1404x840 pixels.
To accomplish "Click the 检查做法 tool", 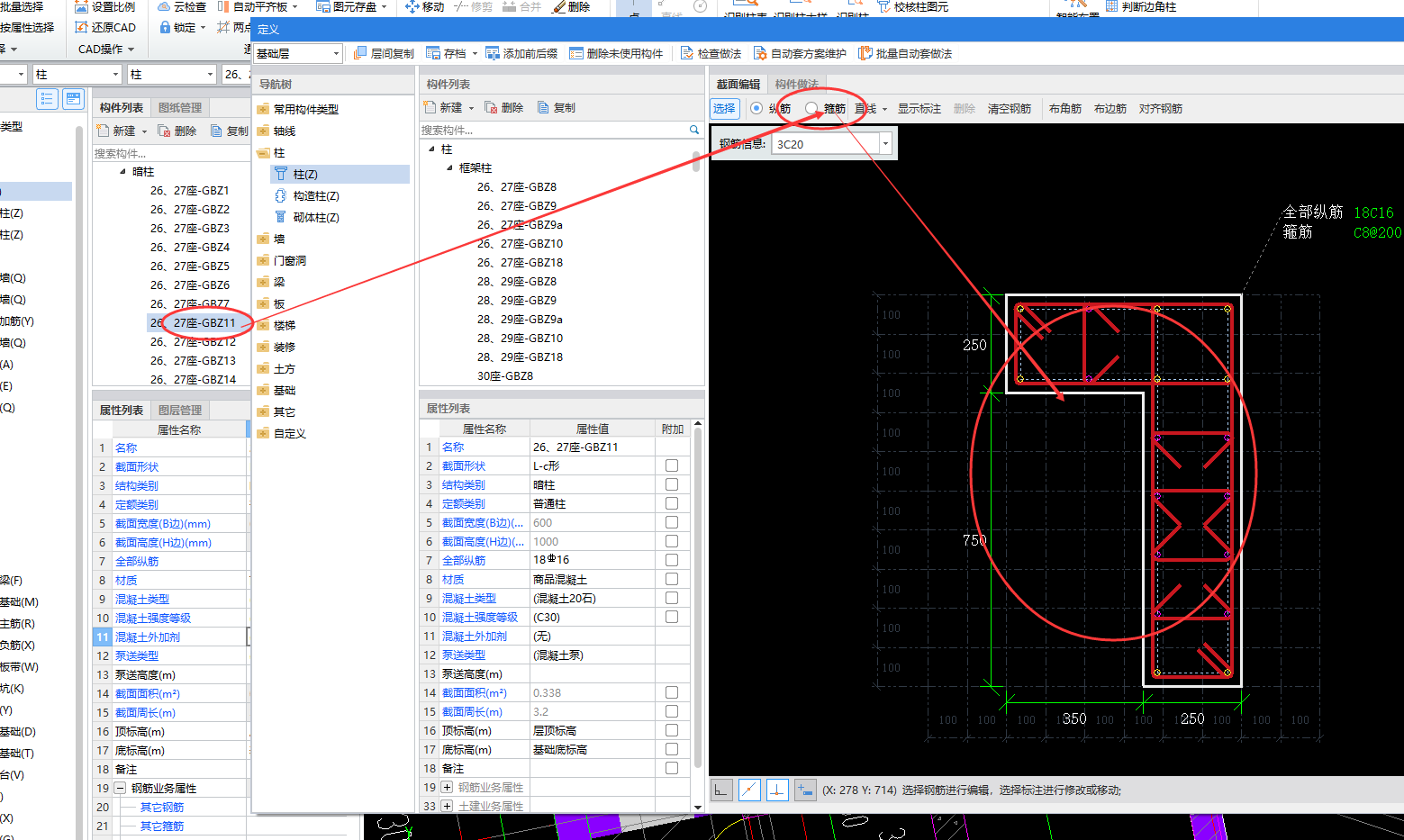I will 711,54.
